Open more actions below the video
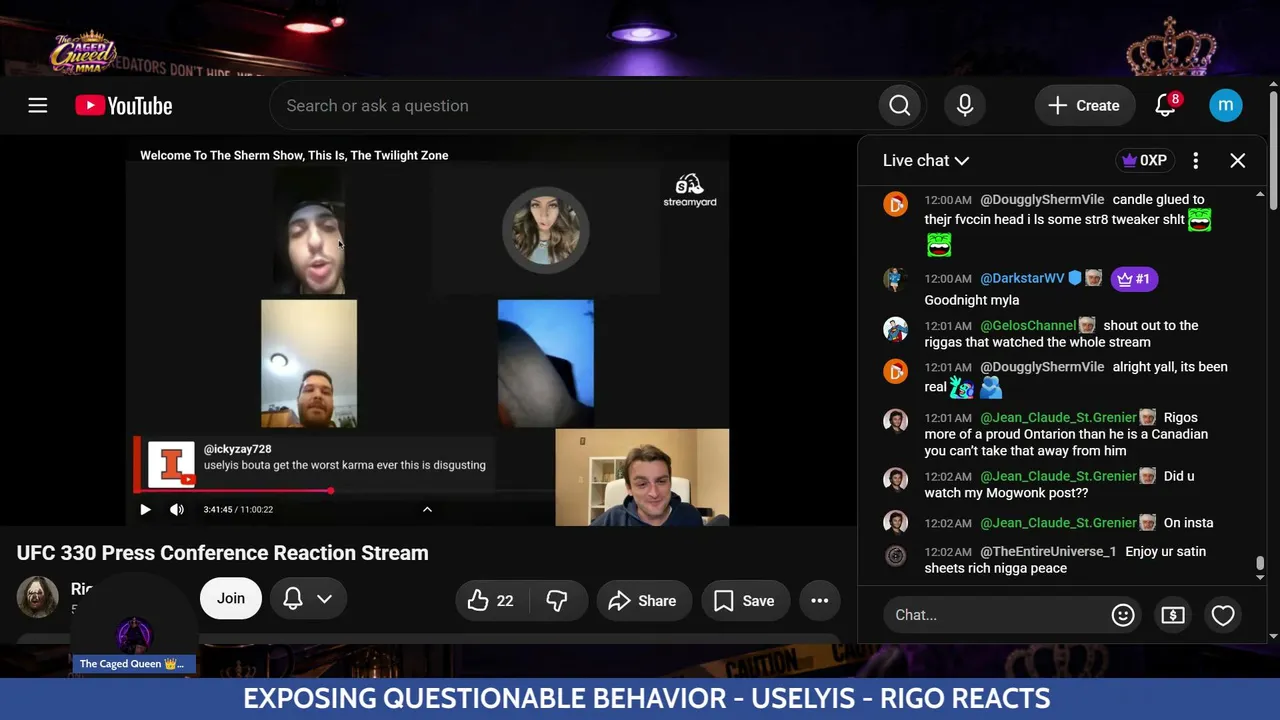Screen dimensions: 1280x720 820,600
